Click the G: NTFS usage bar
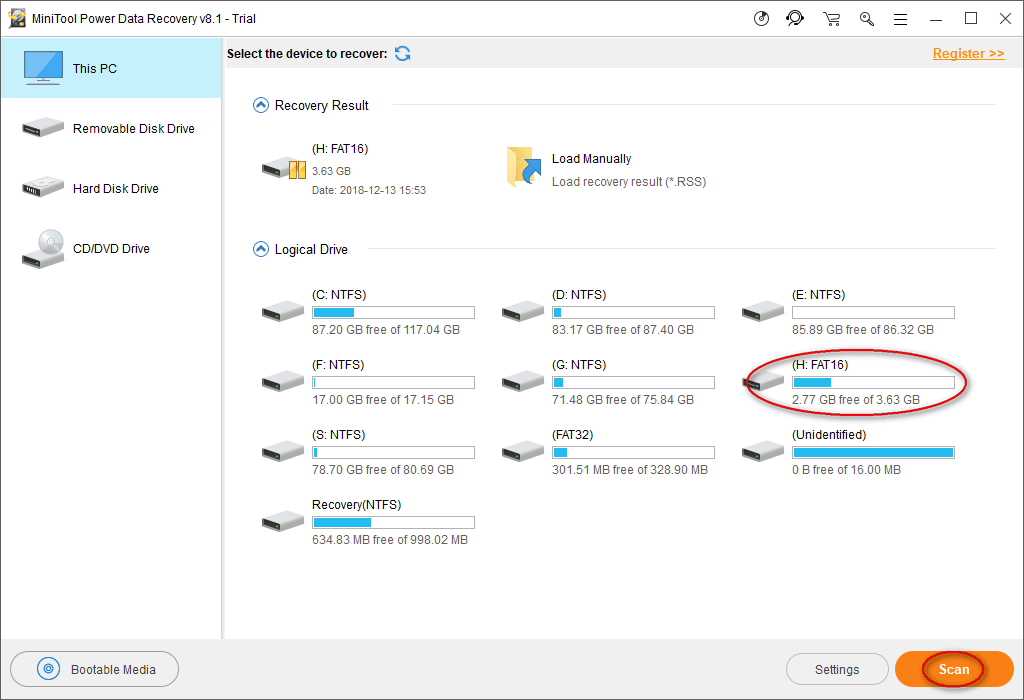The height and width of the screenshot is (700, 1024). (x=633, y=383)
